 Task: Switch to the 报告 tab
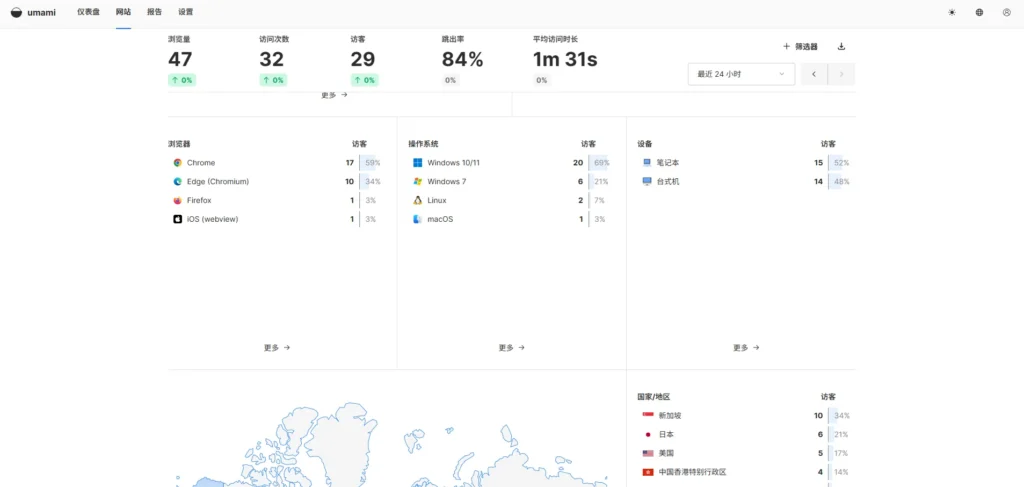(154, 12)
